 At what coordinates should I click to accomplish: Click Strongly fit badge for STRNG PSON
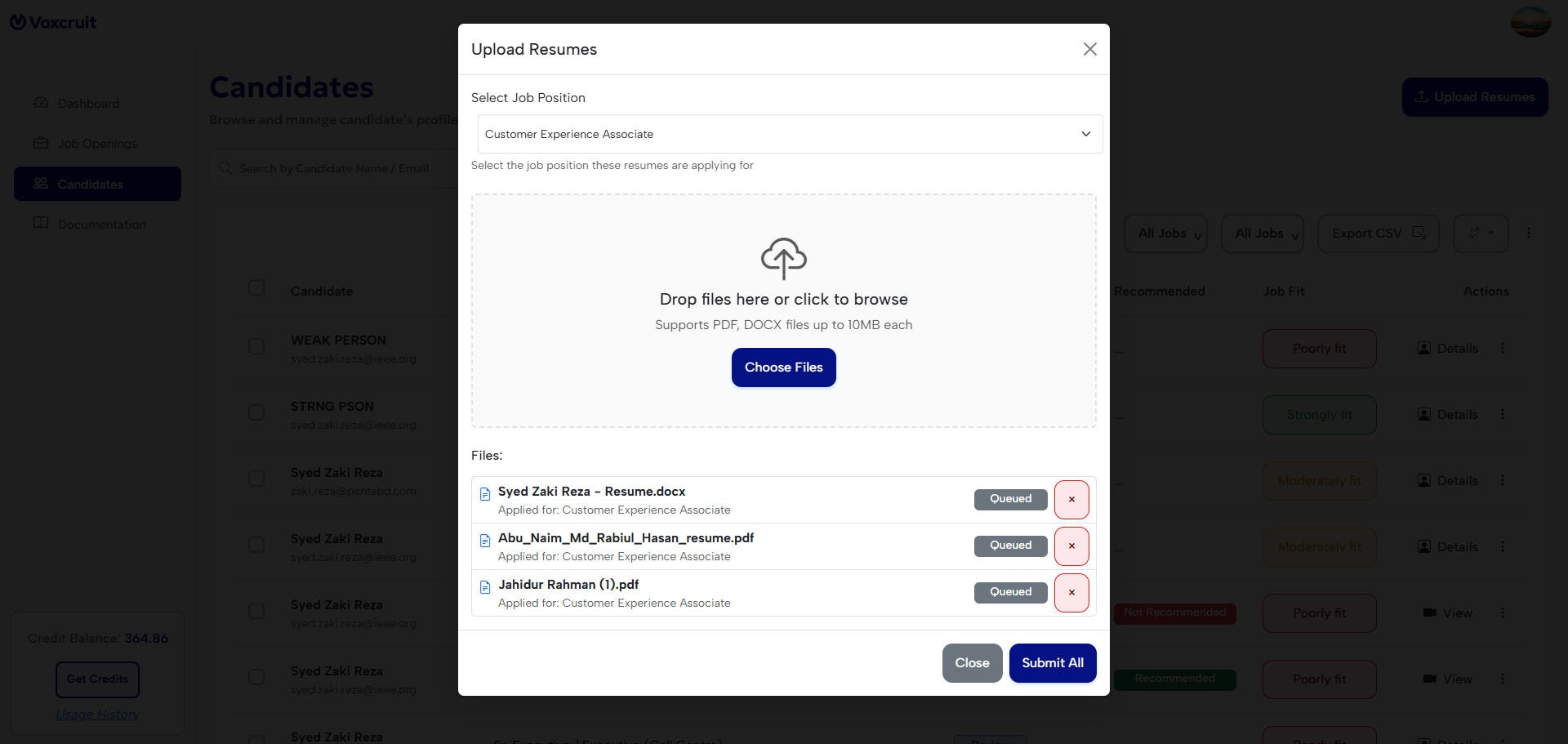pos(1320,415)
